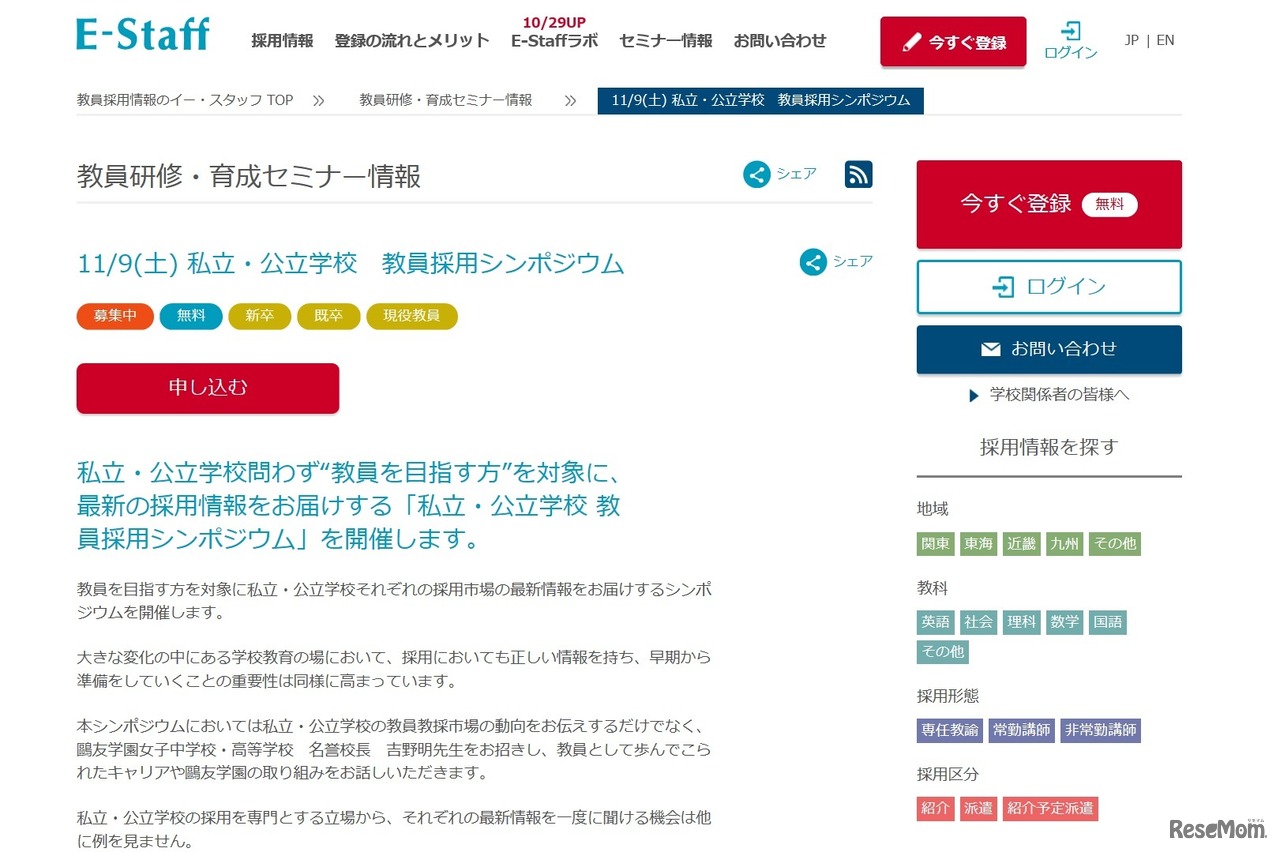This screenshot has height=852, width=1280.
Task: Click the 紹介予定派遣 recruitment category tag
Action: (x=1051, y=808)
